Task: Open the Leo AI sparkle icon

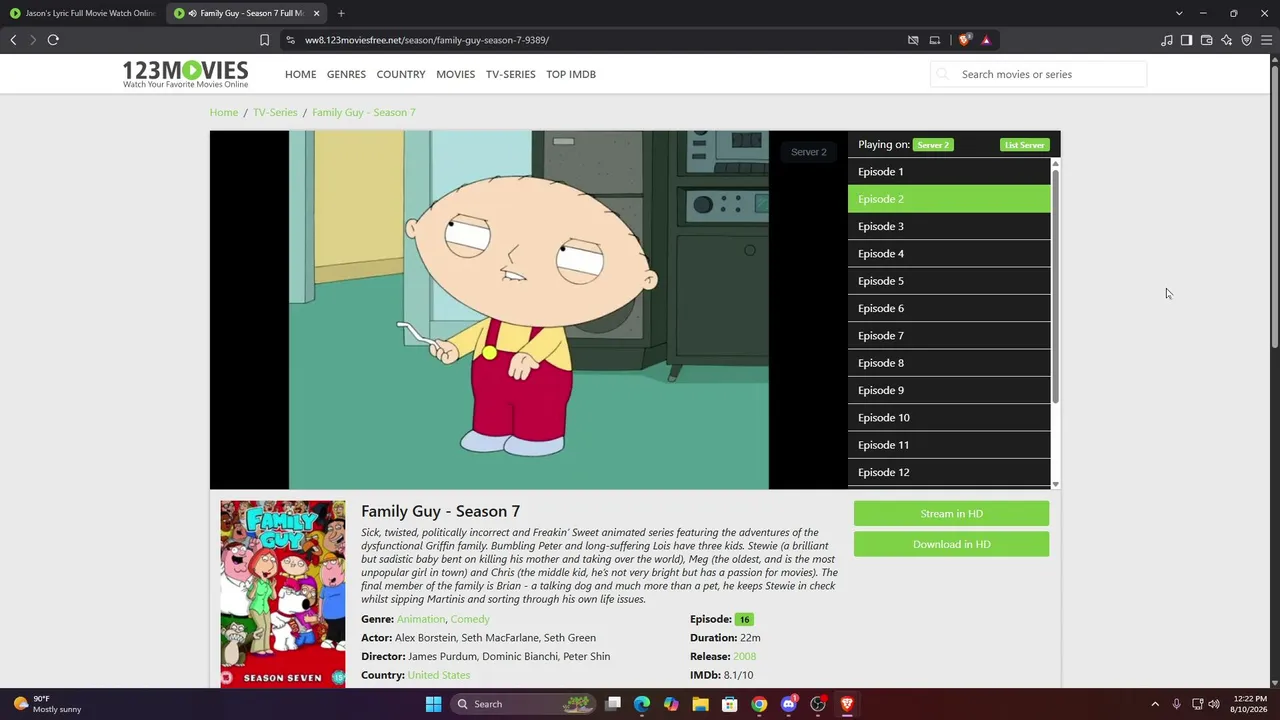Action: click(1226, 40)
